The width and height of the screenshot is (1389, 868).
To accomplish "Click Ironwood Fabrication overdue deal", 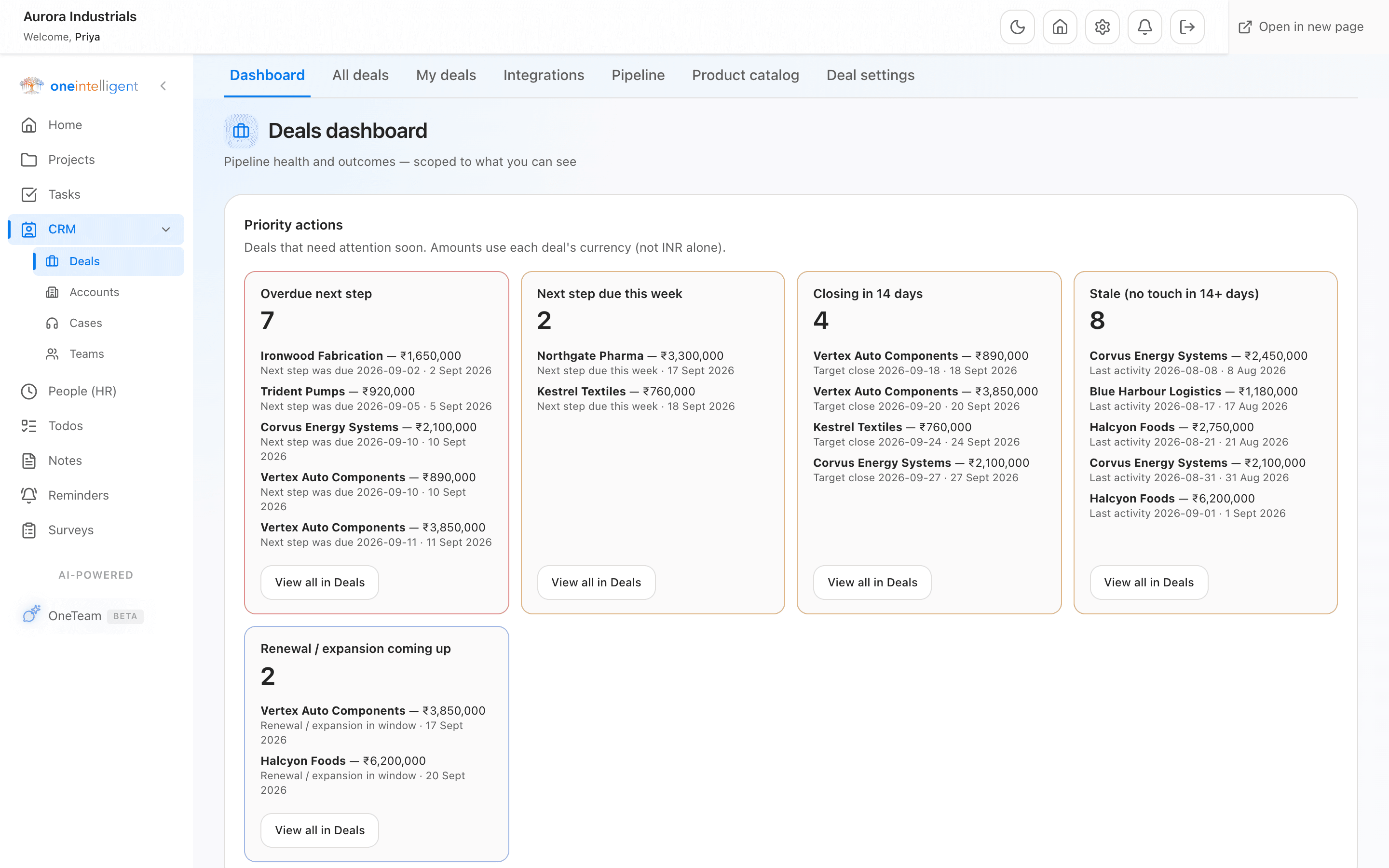I will [376, 363].
